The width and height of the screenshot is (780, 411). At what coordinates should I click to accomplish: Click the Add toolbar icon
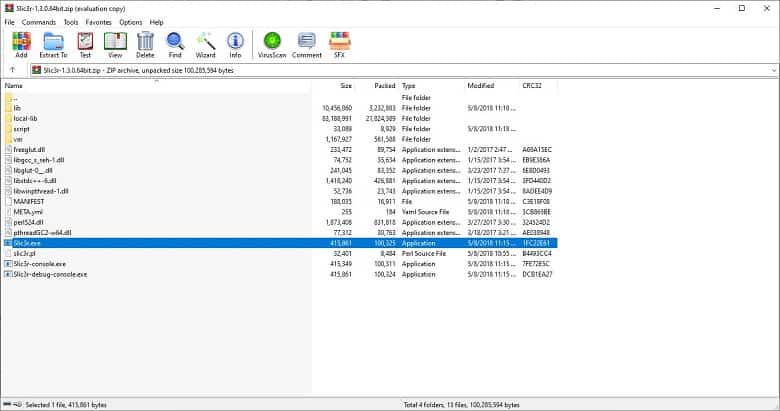point(21,45)
